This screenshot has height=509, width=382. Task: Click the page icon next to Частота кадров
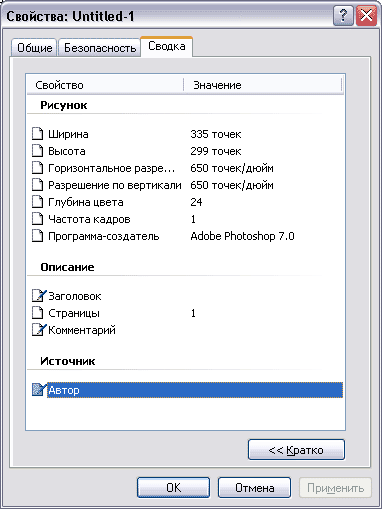coord(37,219)
